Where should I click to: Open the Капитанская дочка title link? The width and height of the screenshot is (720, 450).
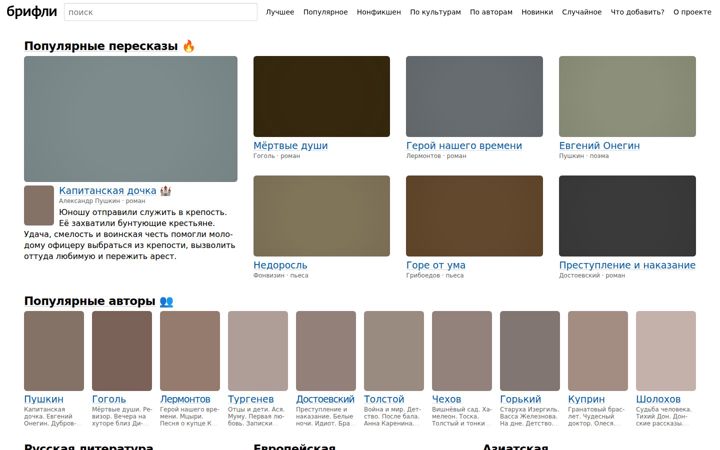pos(107,191)
